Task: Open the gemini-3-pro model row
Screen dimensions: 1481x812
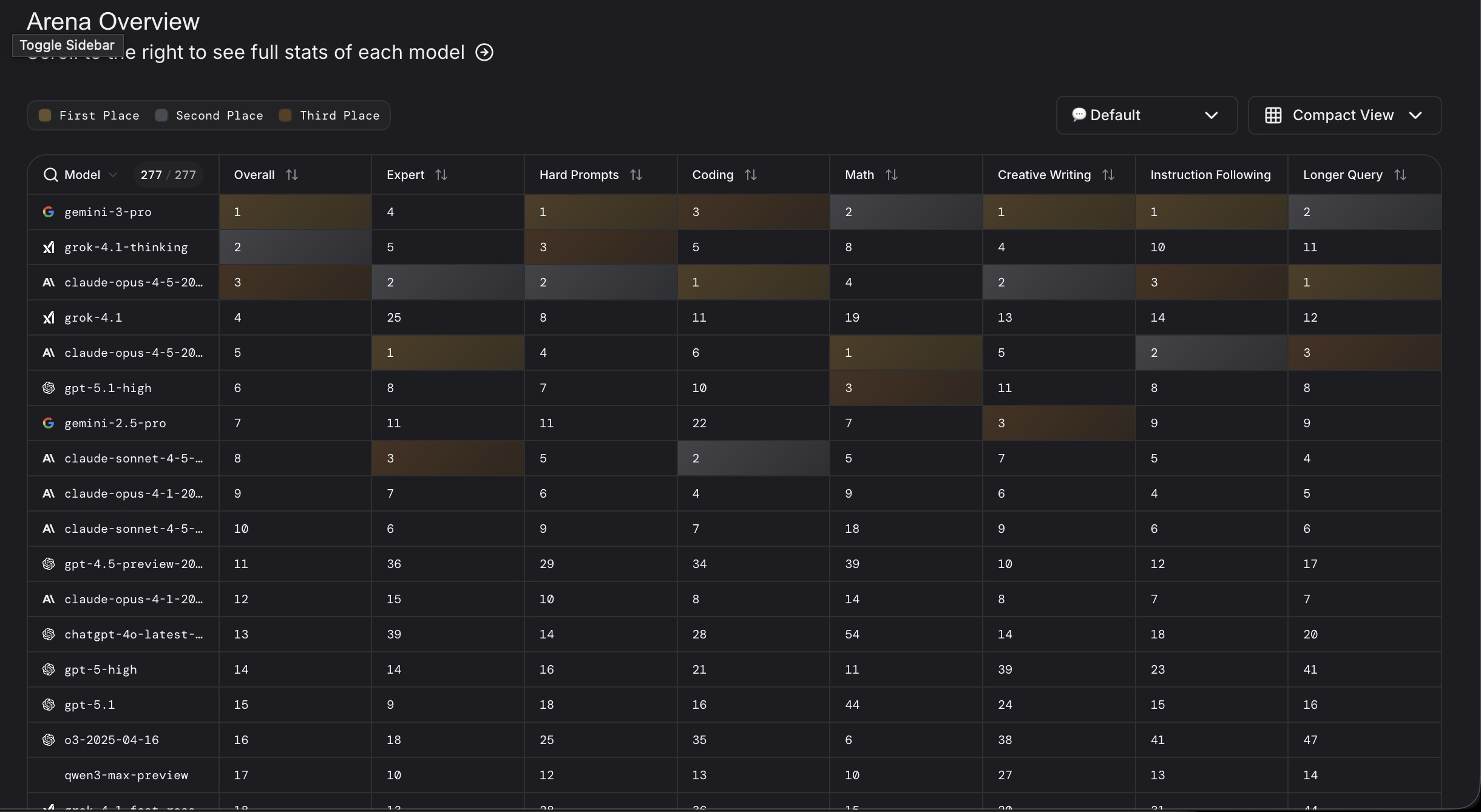Action: pos(108,212)
